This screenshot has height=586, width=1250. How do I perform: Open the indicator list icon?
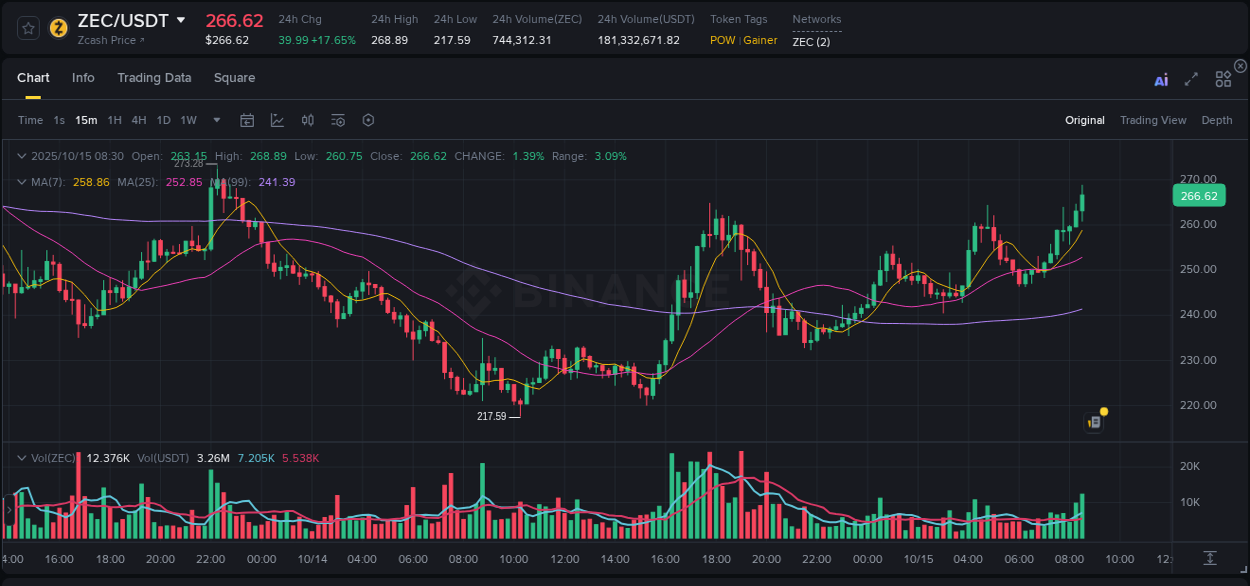(337, 120)
